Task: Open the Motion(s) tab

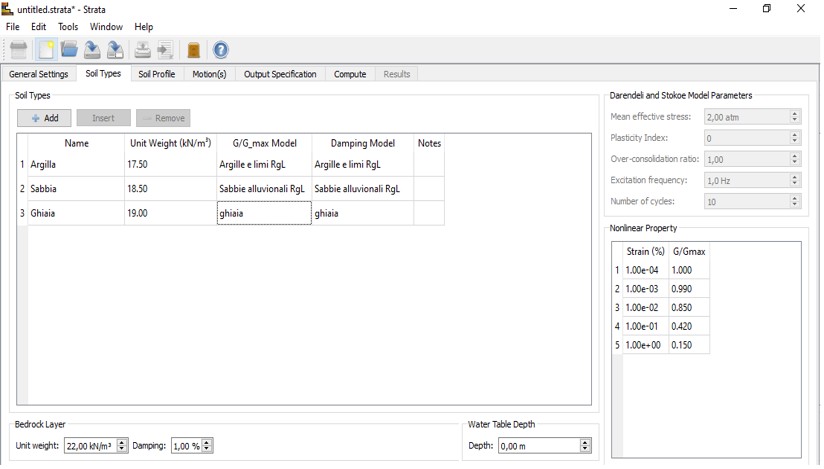Action: pos(209,74)
